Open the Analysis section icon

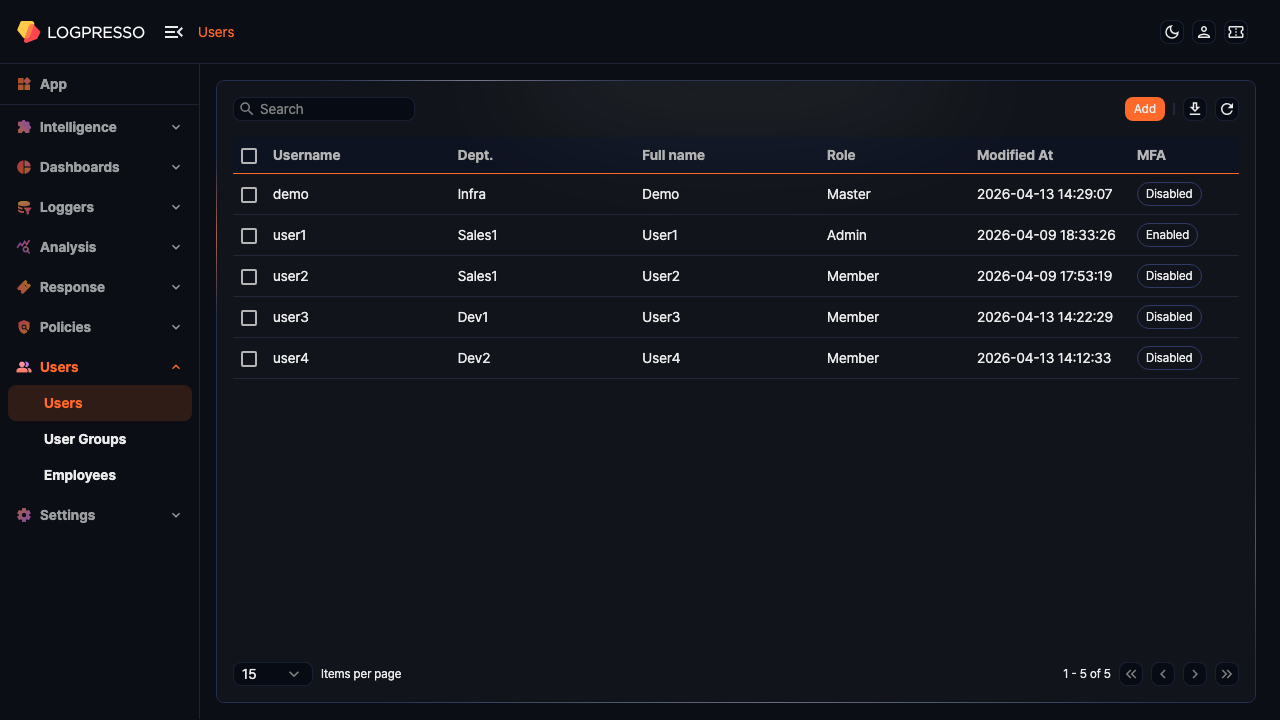pyautogui.click(x=24, y=247)
